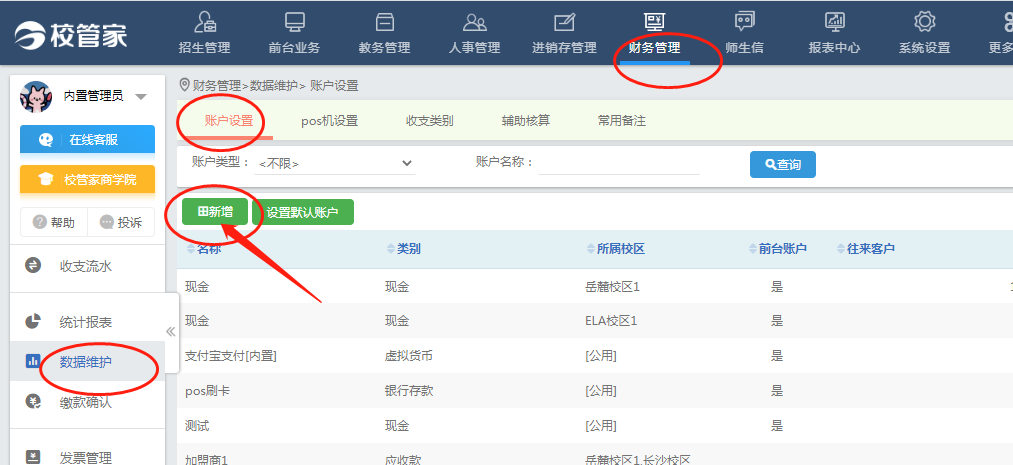Open 报表中心 module icon
The width and height of the screenshot is (1013, 465).
click(x=835, y=22)
